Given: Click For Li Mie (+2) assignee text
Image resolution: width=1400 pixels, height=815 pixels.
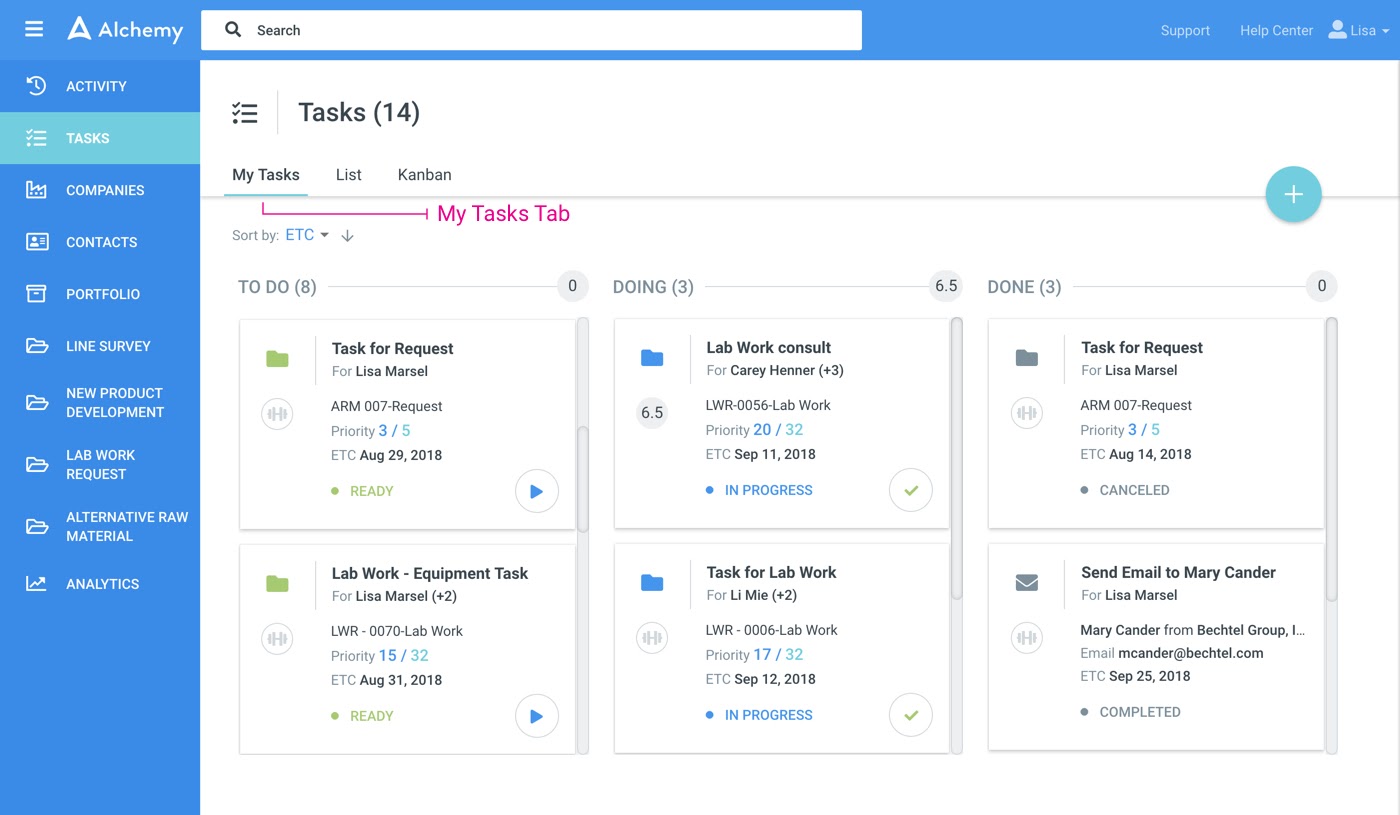Looking at the screenshot, I should (752, 595).
